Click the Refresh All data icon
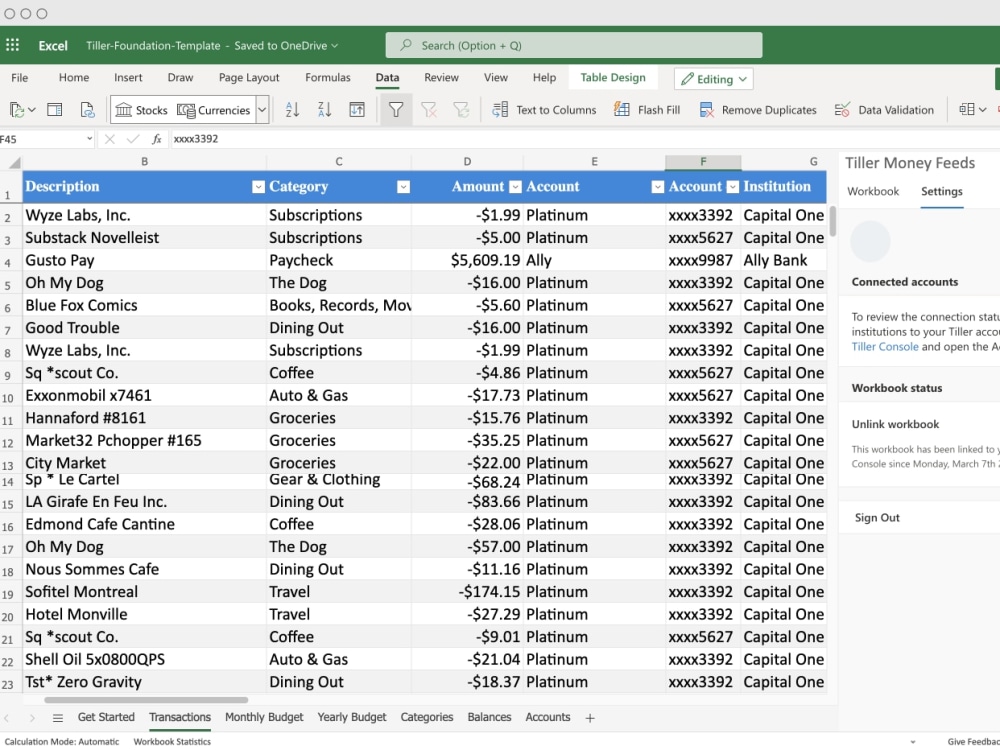The image size is (1000, 750). 17,110
